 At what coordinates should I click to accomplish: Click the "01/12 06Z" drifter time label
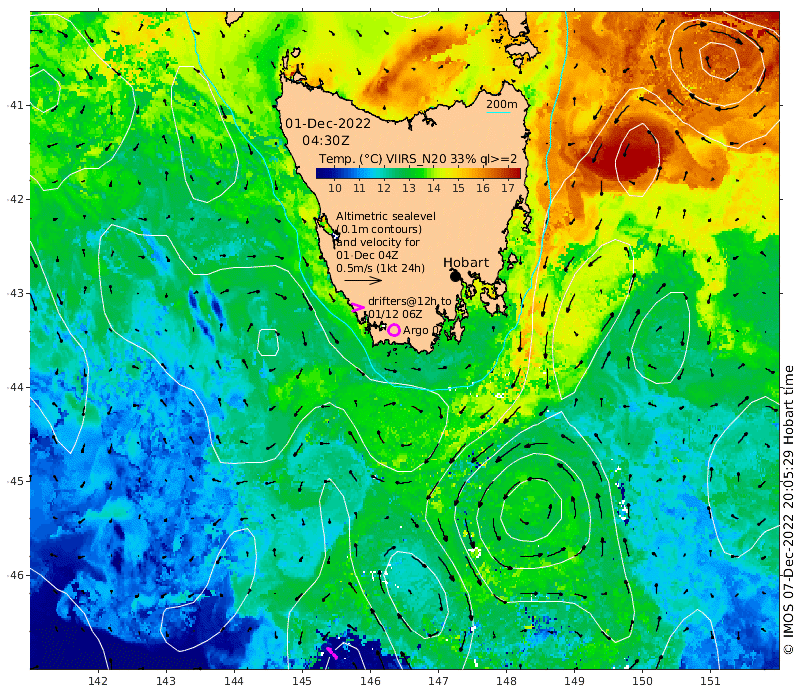[395, 314]
